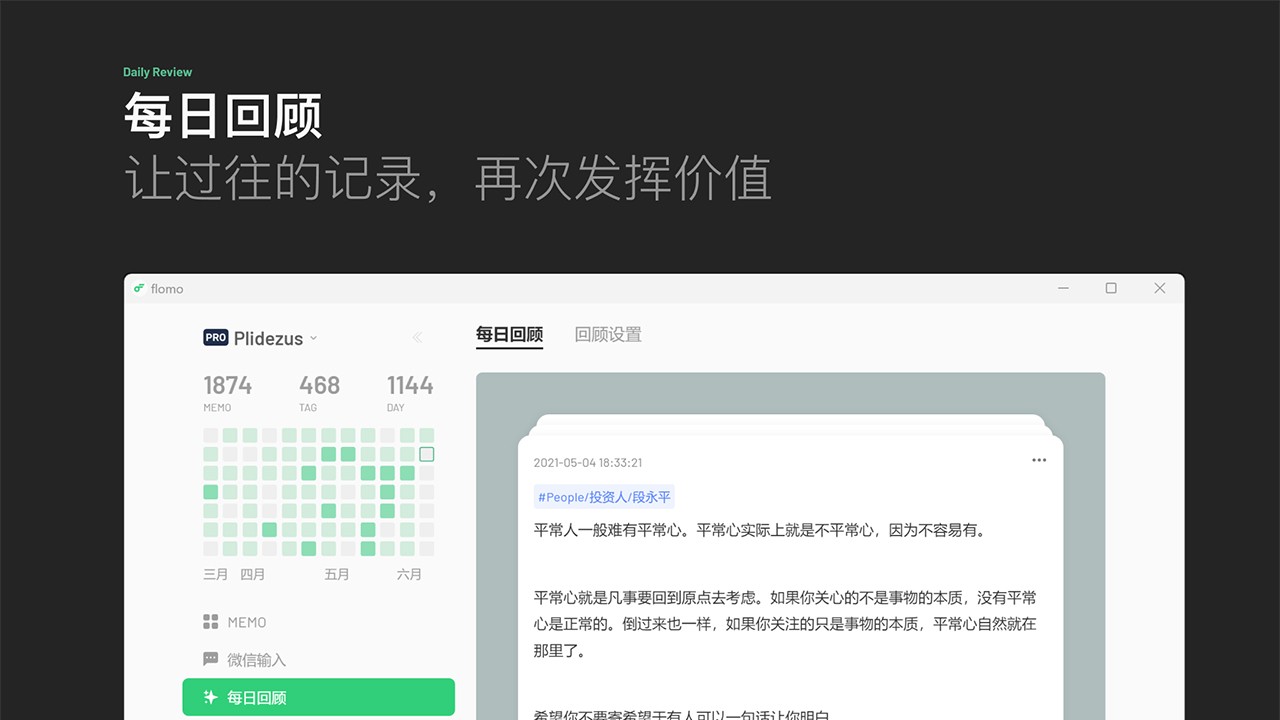Select today's outlined cell in the activity heatmap
This screenshot has height=720, width=1280.
point(427,453)
